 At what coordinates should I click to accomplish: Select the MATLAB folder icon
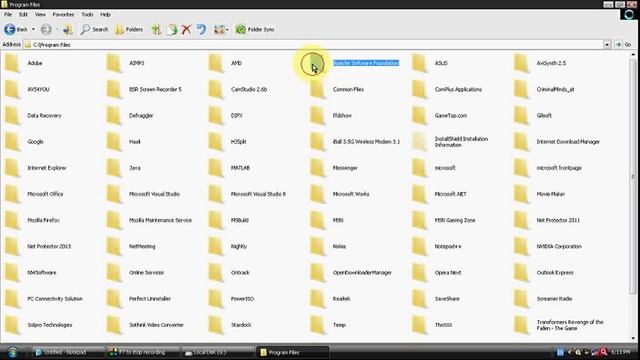click(216, 168)
